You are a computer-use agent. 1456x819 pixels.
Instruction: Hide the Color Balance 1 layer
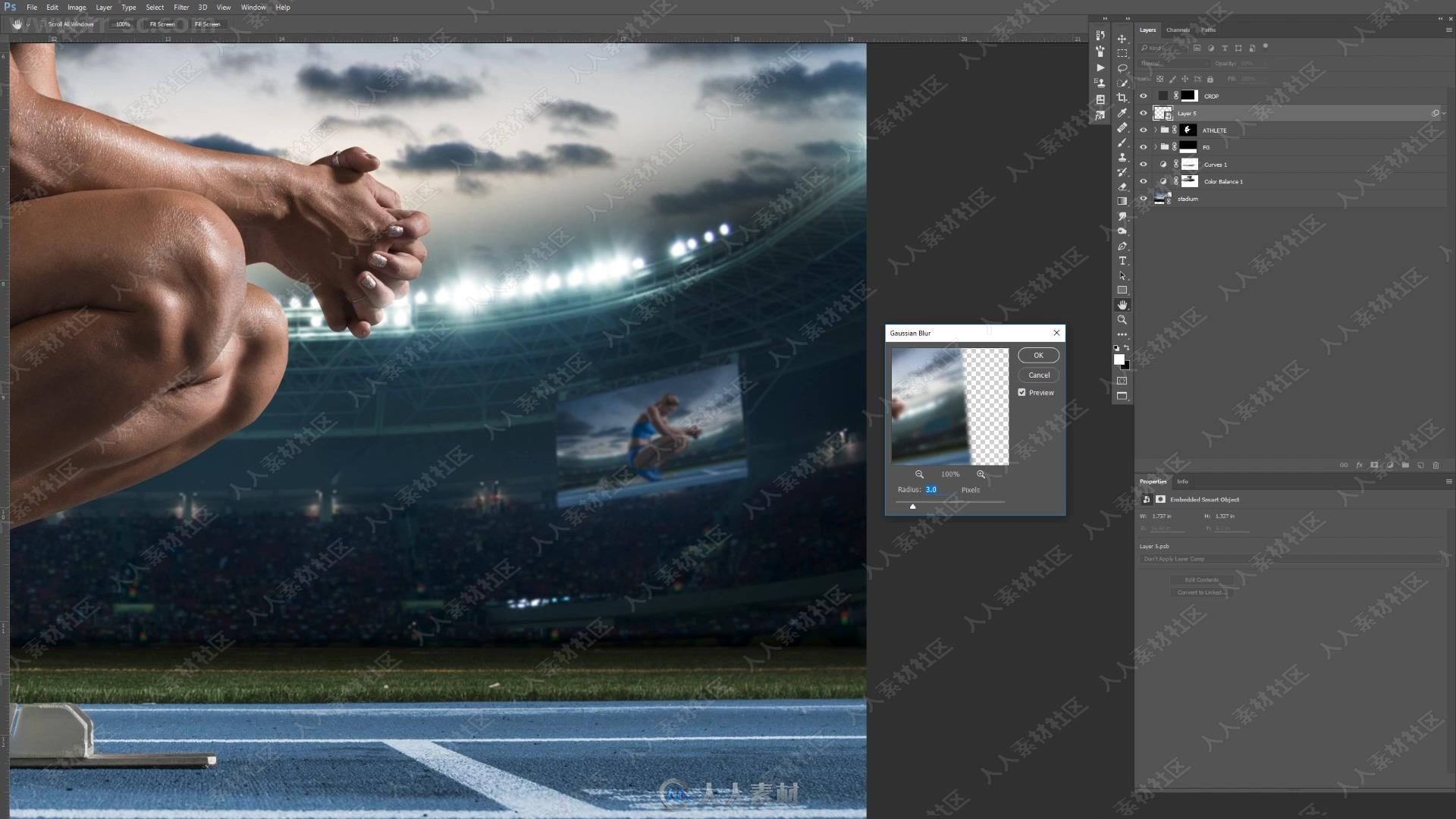[1143, 181]
